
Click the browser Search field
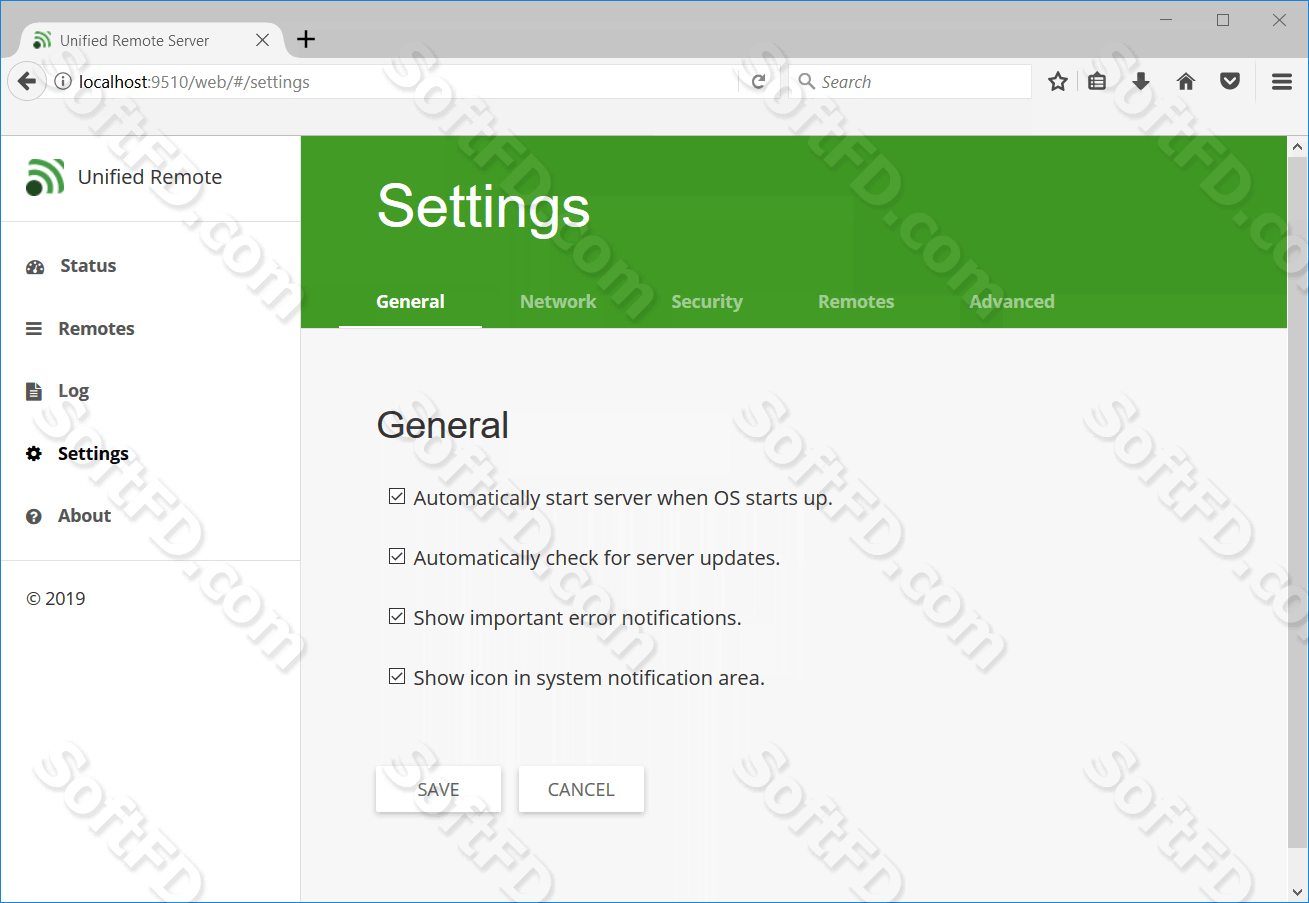[910, 82]
